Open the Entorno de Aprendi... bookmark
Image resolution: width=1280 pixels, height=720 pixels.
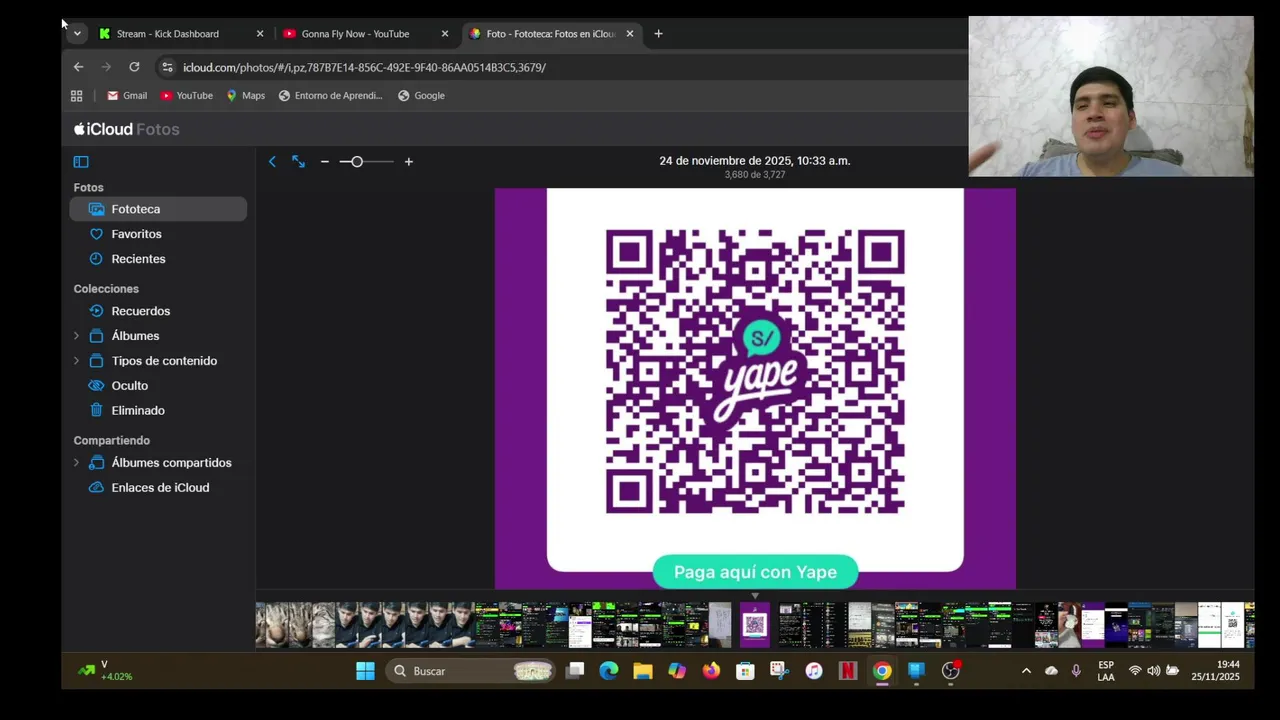point(330,96)
